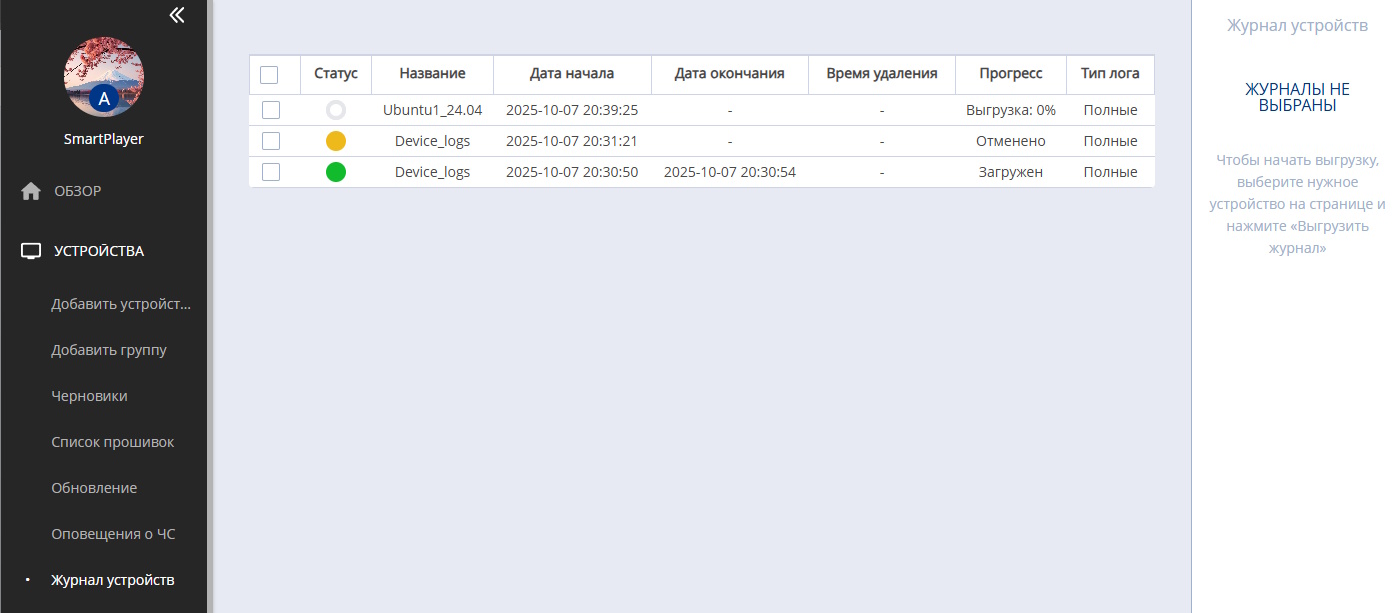1400x613 pixels.
Task: Open Оповещения о ЧС in the sidebar
Action: (x=113, y=534)
